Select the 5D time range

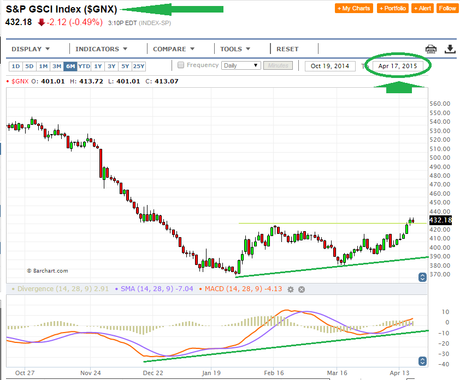tap(29, 66)
